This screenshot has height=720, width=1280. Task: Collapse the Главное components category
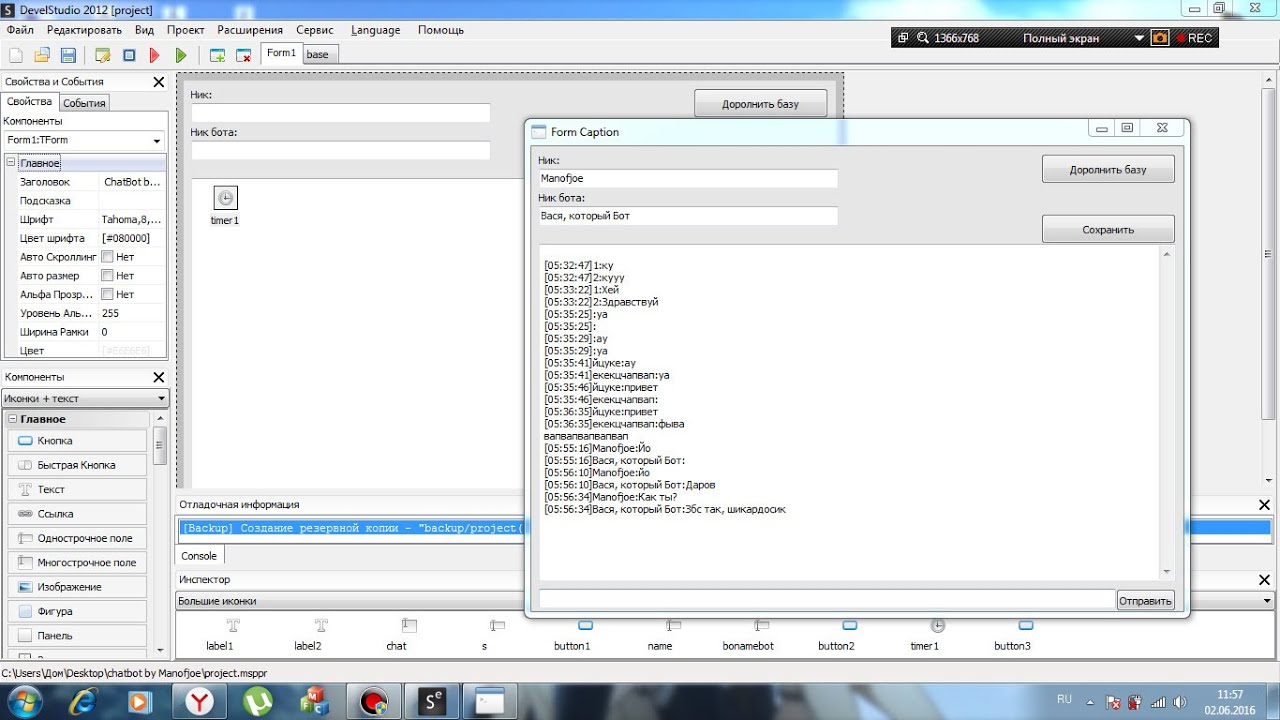[x=11, y=419]
